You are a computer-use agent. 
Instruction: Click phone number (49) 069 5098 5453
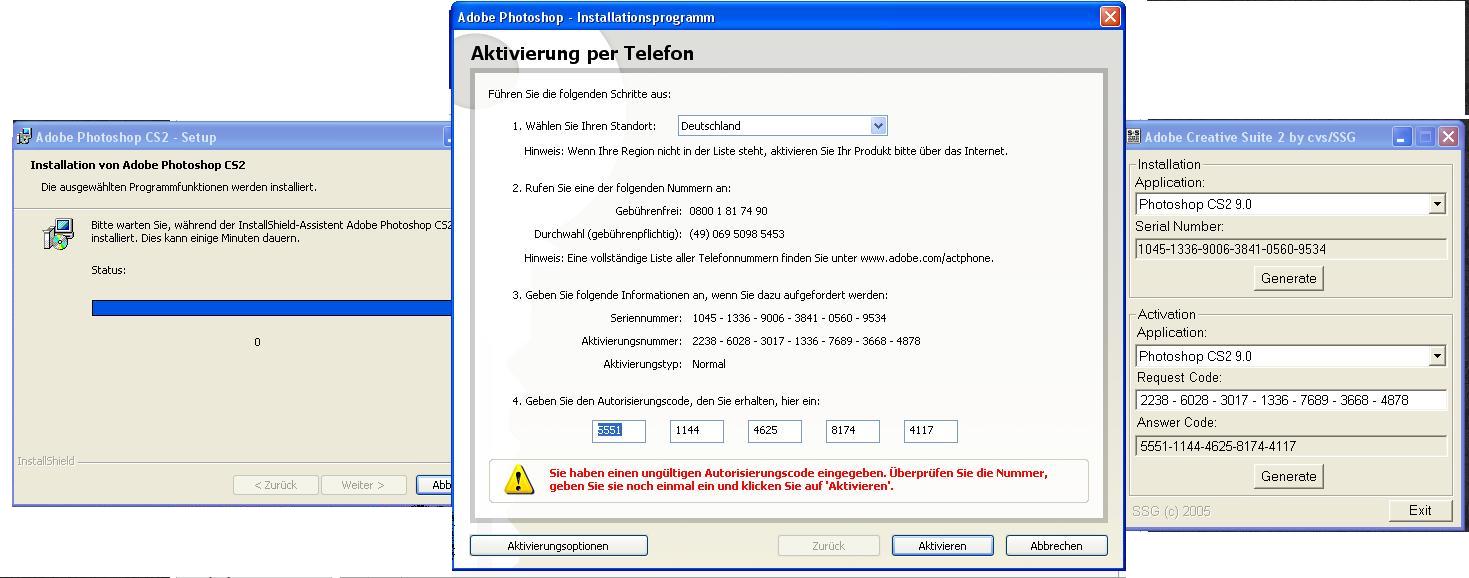pyautogui.click(x=736, y=234)
